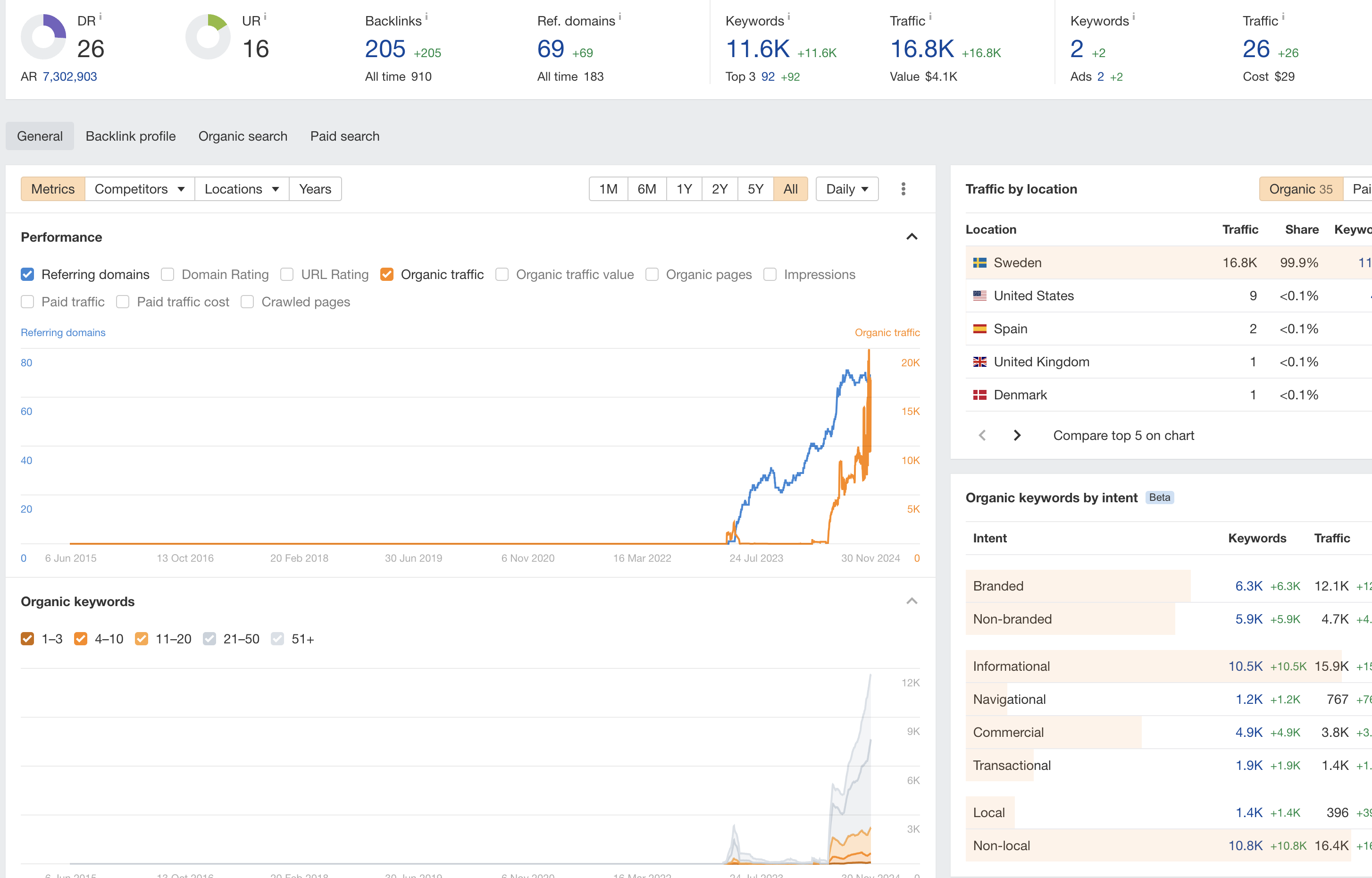
Task: Set chart range to 6M
Action: (x=647, y=189)
